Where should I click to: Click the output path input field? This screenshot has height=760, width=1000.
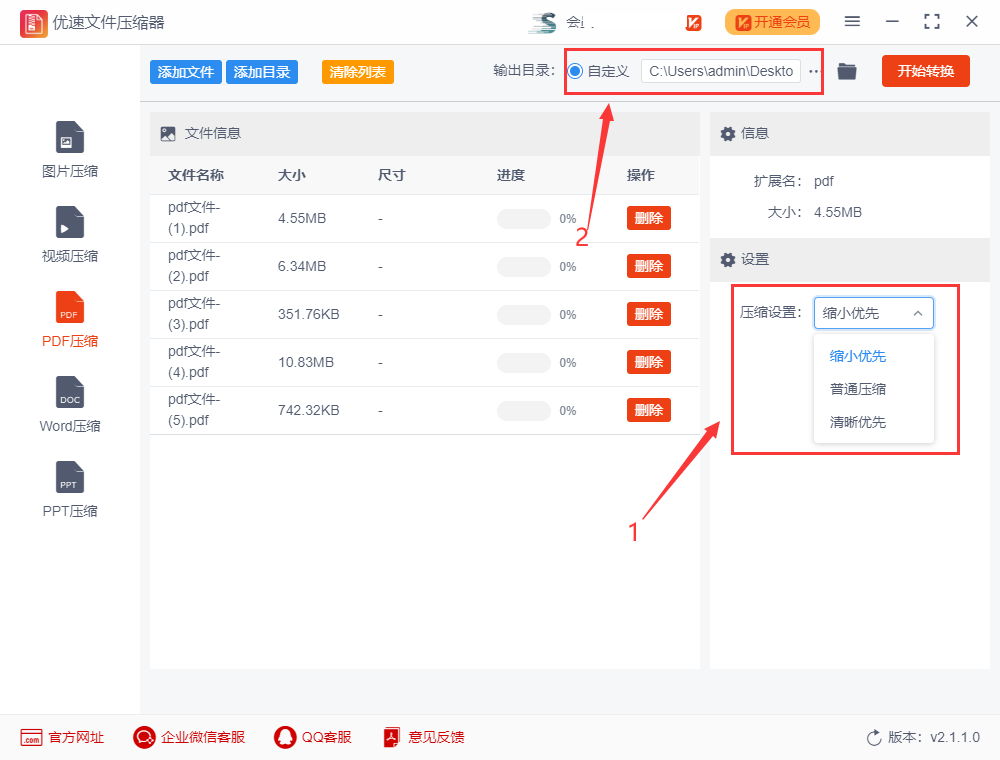(721, 71)
